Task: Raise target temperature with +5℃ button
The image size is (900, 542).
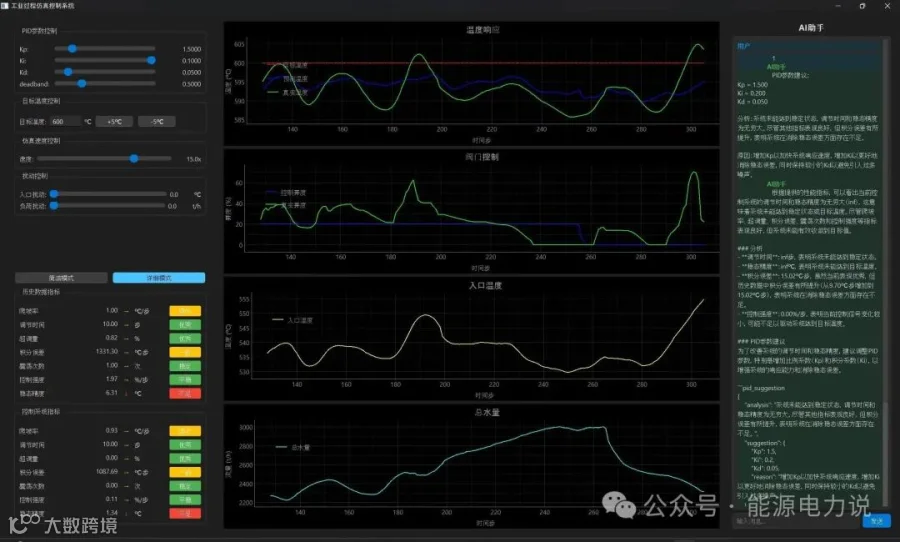Action: click(x=114, y=122)
